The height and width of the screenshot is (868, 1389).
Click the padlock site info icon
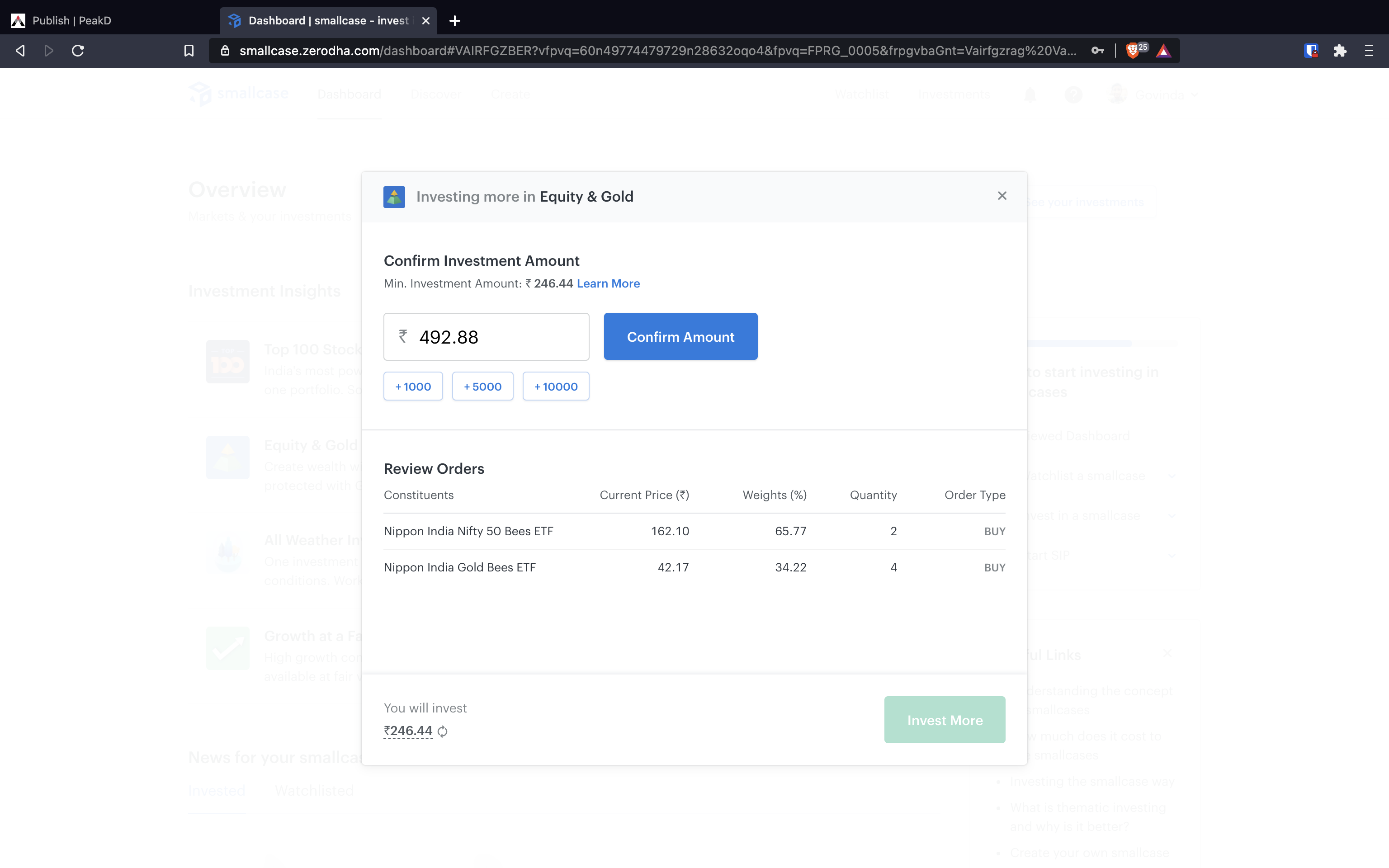(226, 51)
